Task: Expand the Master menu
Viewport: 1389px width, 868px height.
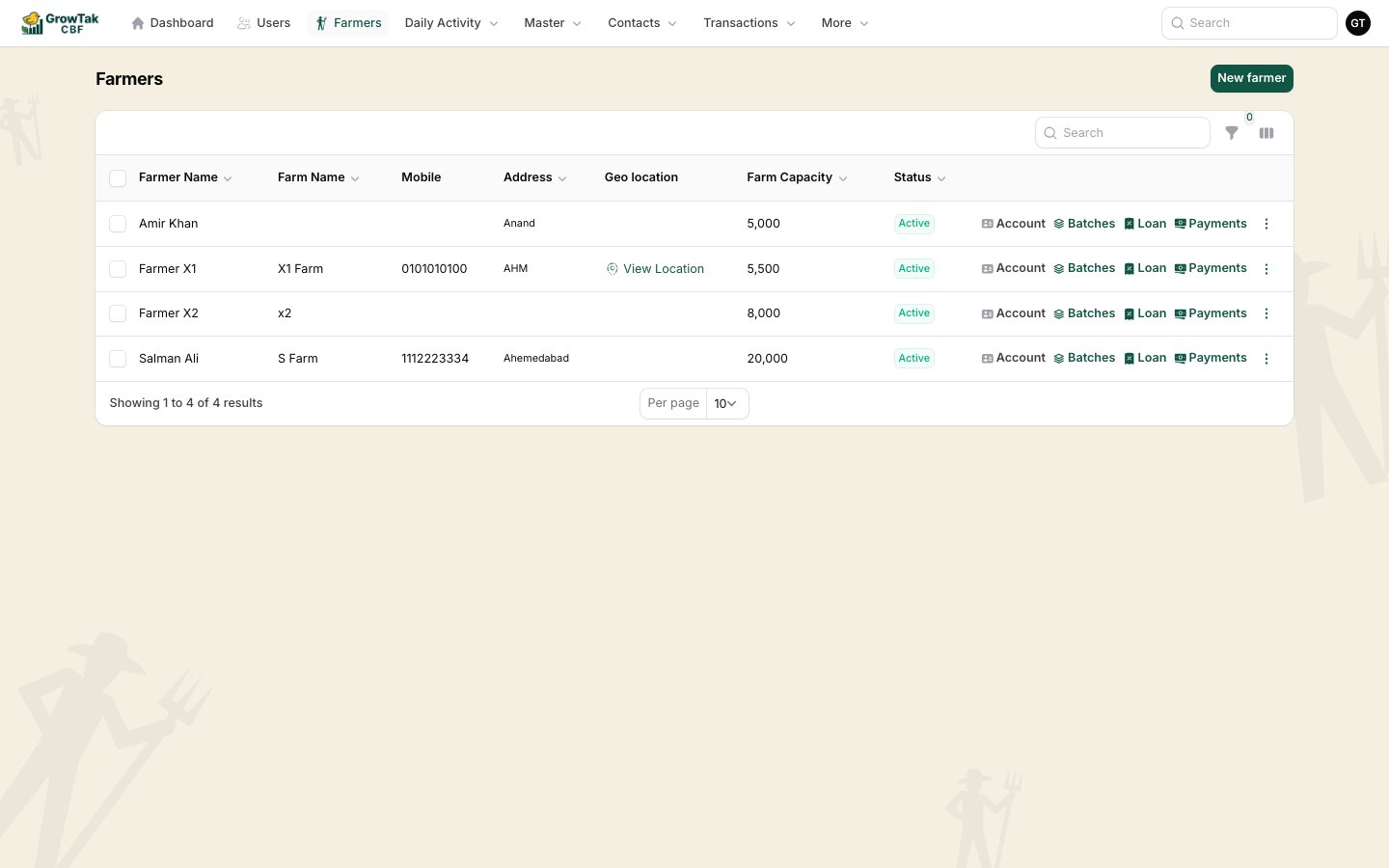Action: click(x=553, y=23)
